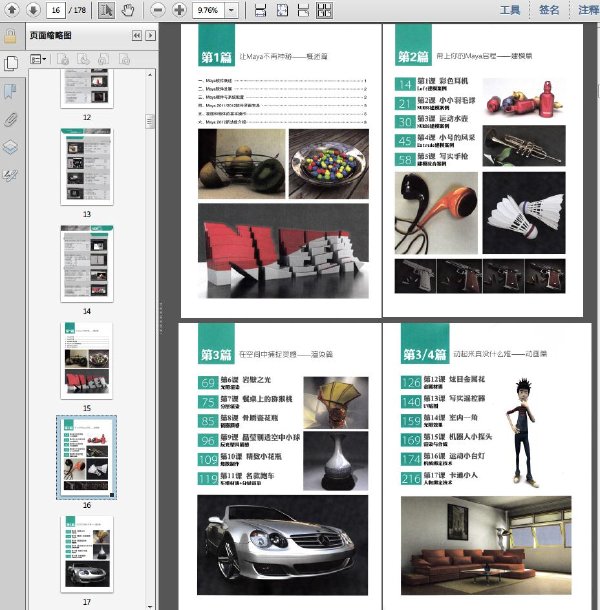Go to the next page with down arrow
The height and width of the screenshot is (610, 600).
point(33,10)
